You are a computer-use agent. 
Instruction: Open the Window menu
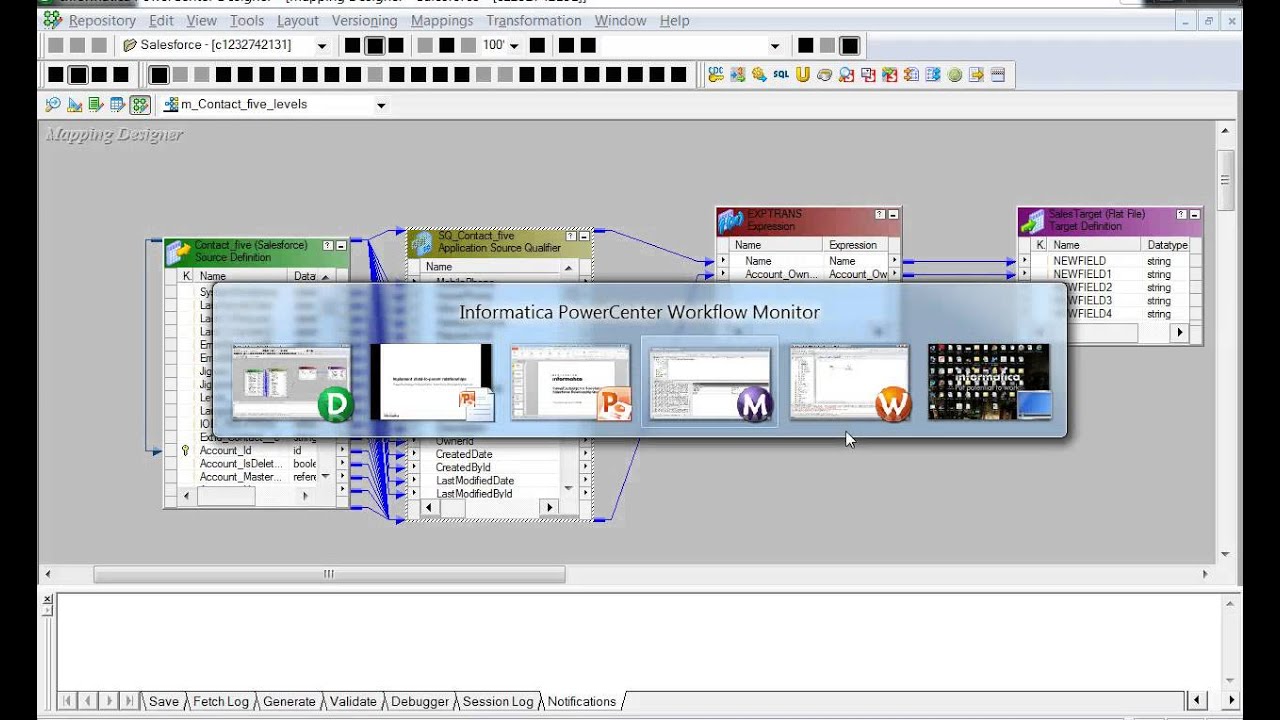click(x=620, y=20)
